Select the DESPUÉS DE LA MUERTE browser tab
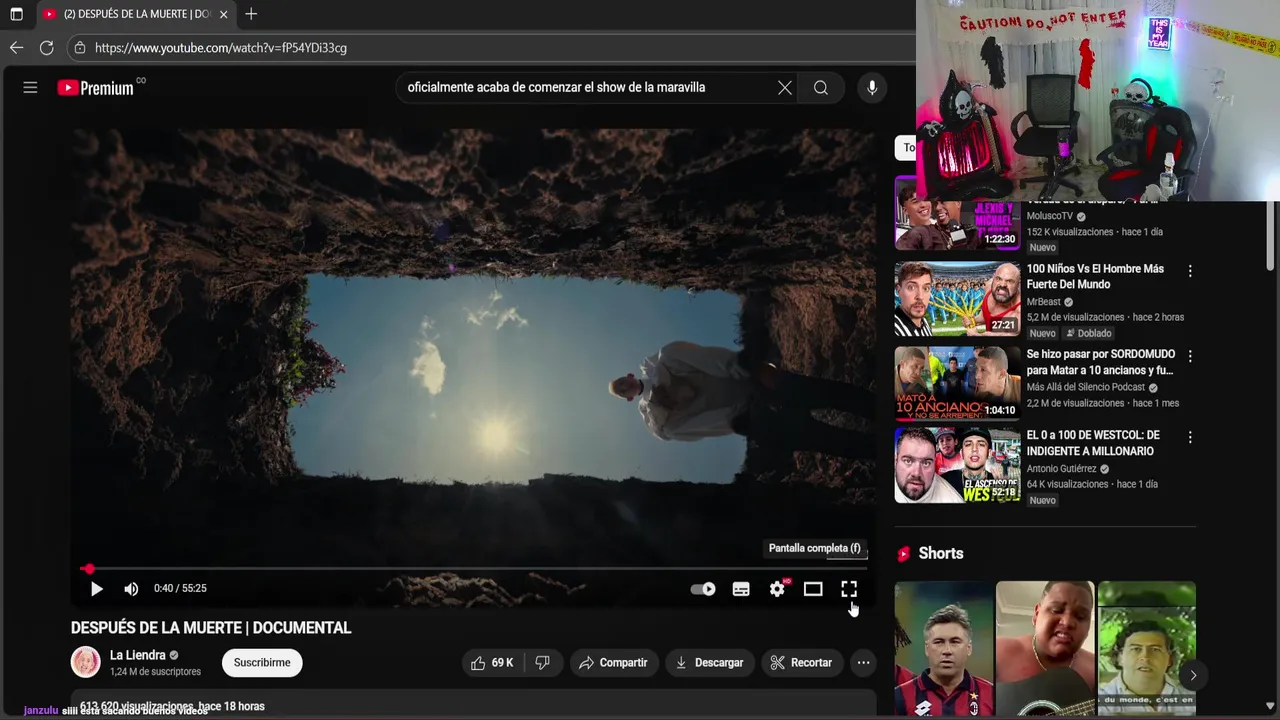Screen dimensions: 1280x720 point(136,14)
